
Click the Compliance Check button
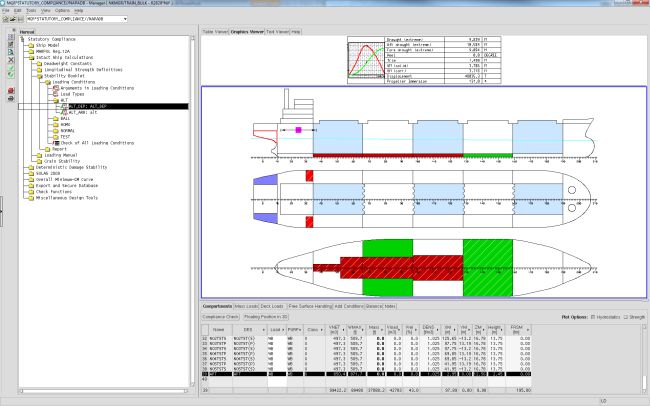coord(221,316)
